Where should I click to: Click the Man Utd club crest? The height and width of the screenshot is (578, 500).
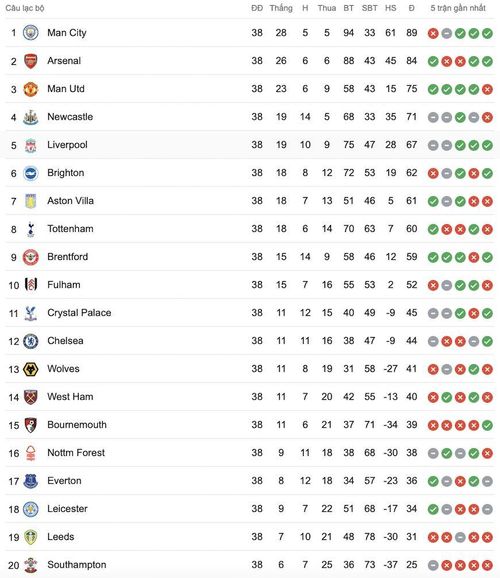pos(31,89)
